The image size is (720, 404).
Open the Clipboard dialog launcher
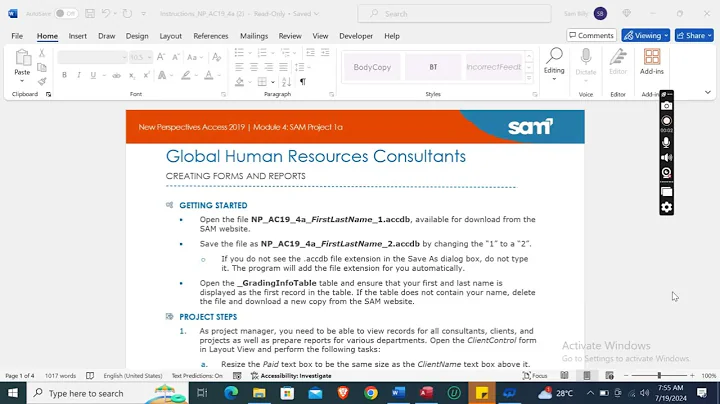point(48,94)
